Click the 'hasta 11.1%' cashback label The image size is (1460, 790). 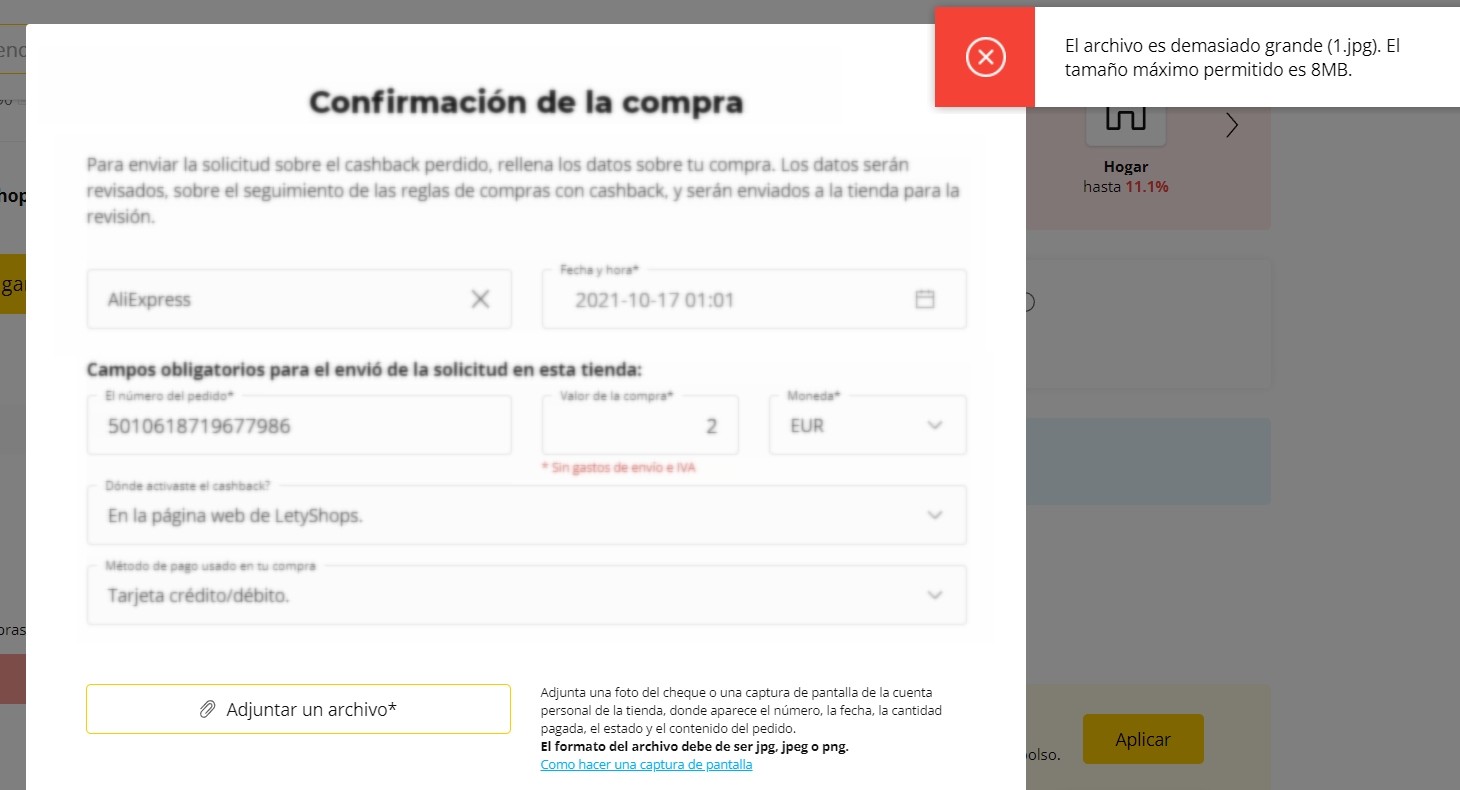[1125, 187]
